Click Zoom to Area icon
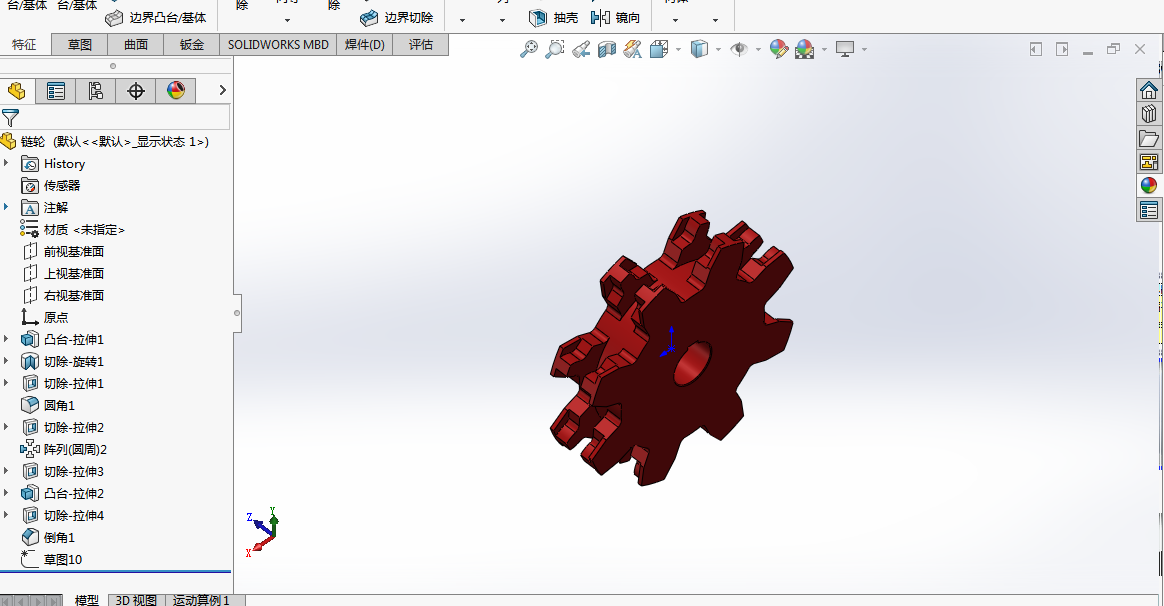The image size is (1164, 606). [x=555, y=49]
